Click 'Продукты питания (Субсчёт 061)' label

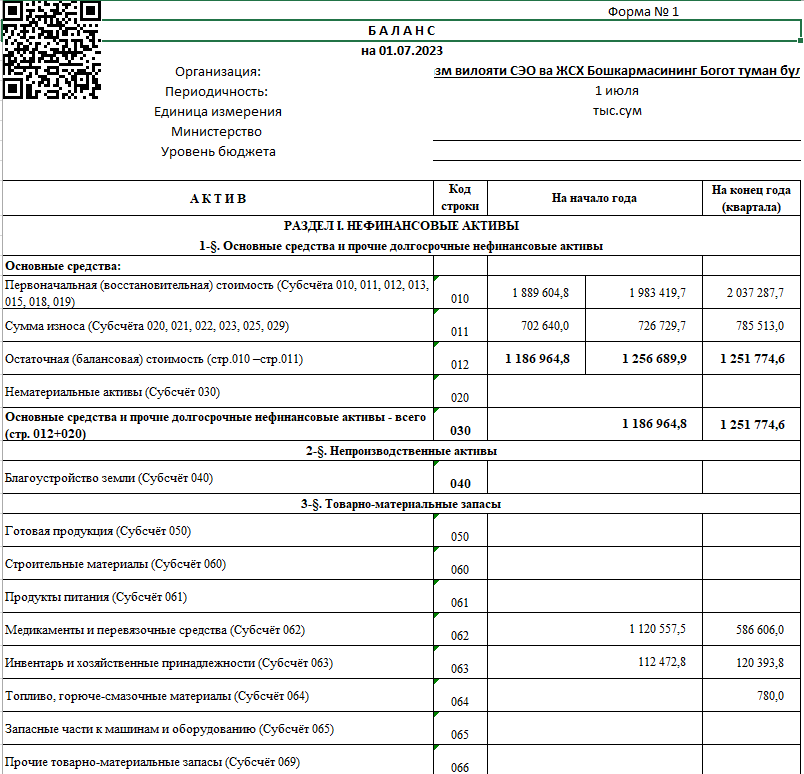[96, 598]
